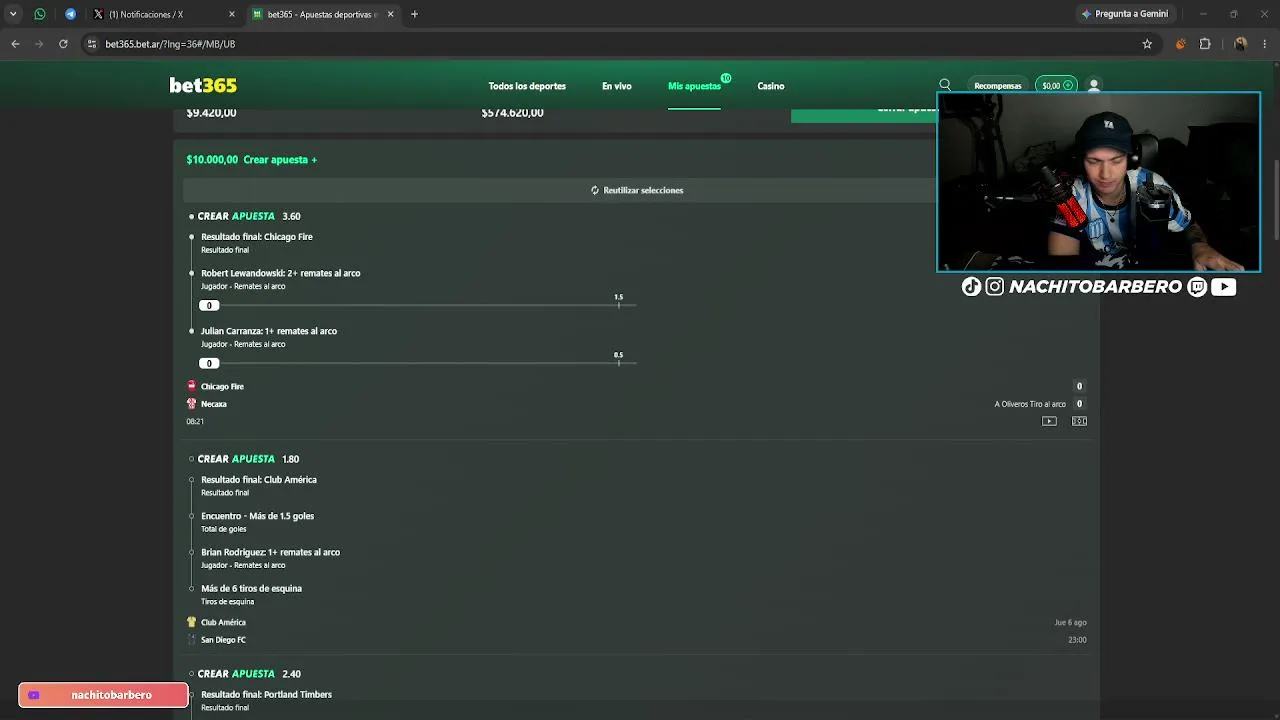Open the browser Extensions puzzle icon
This screenshot has width=1280, height=720.
1205,44
